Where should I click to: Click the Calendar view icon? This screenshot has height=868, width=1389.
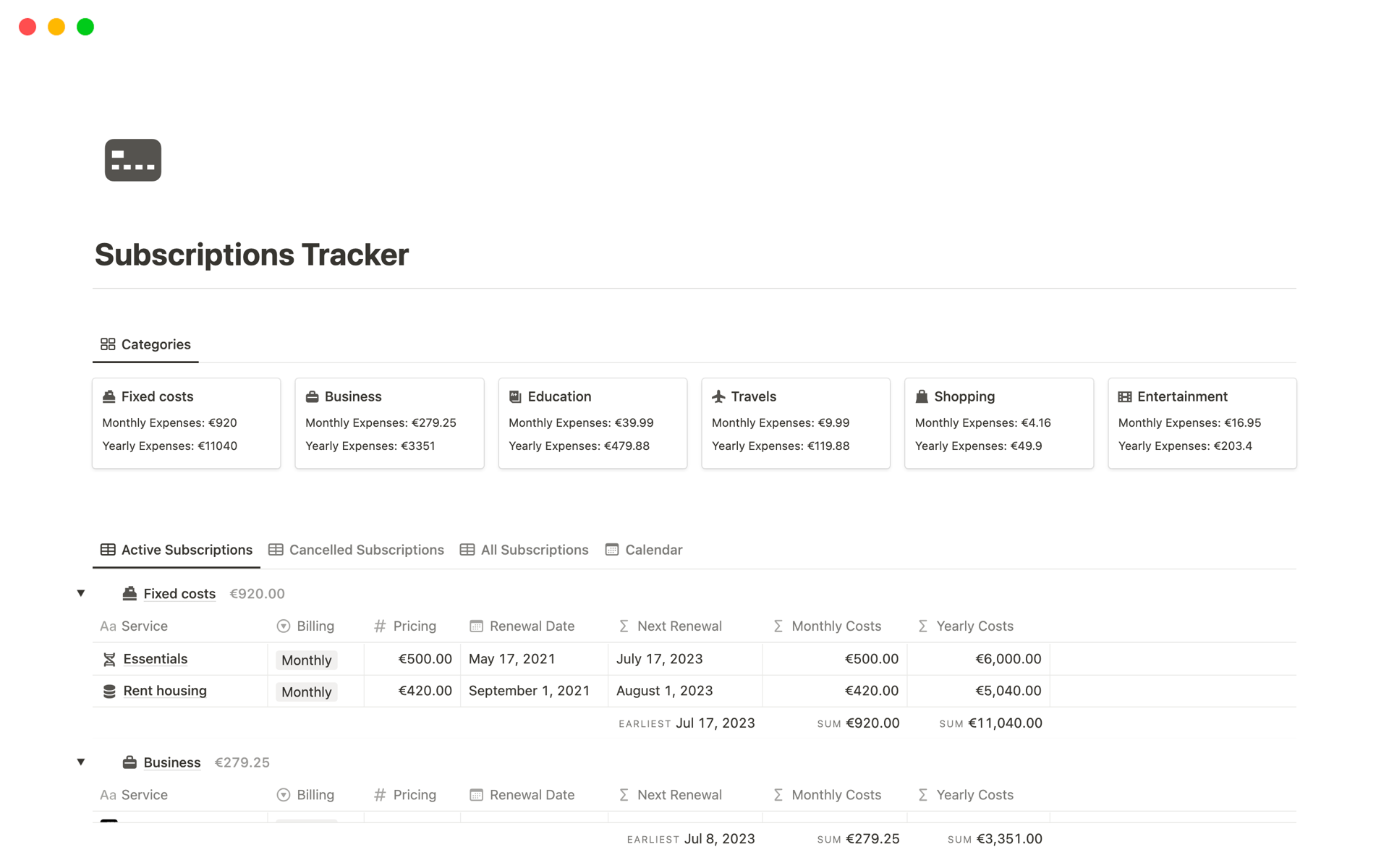tap(611, 549)
